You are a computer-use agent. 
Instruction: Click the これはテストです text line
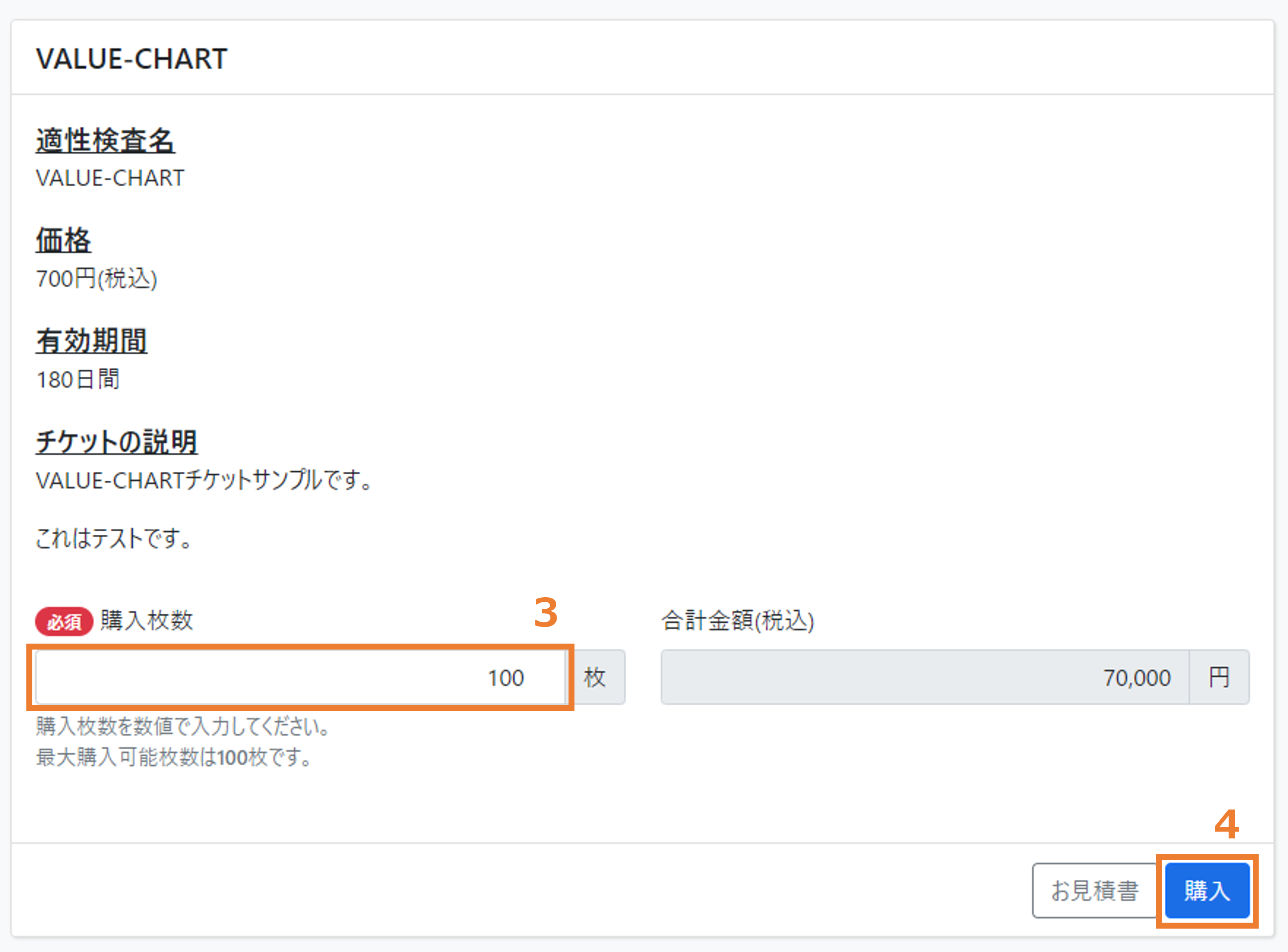point(114,538)
